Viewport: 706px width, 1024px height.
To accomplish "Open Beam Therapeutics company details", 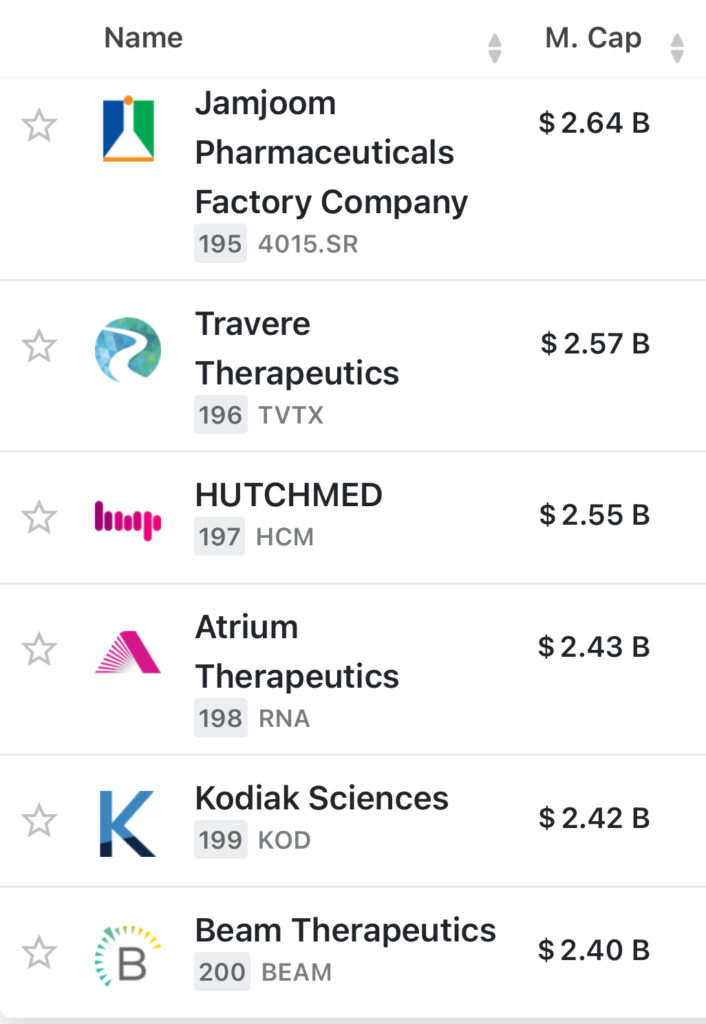I will point(345,930).
